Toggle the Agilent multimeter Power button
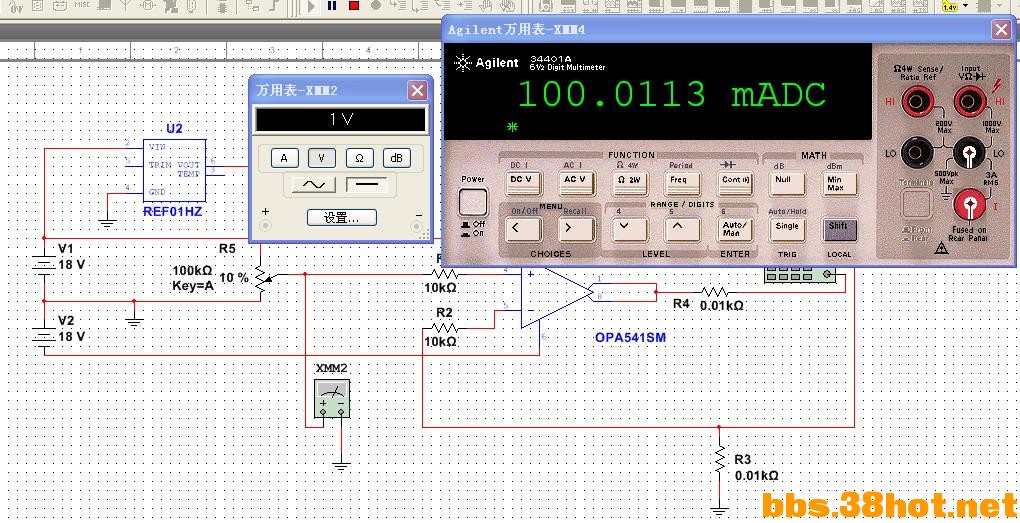 point(473,202)
